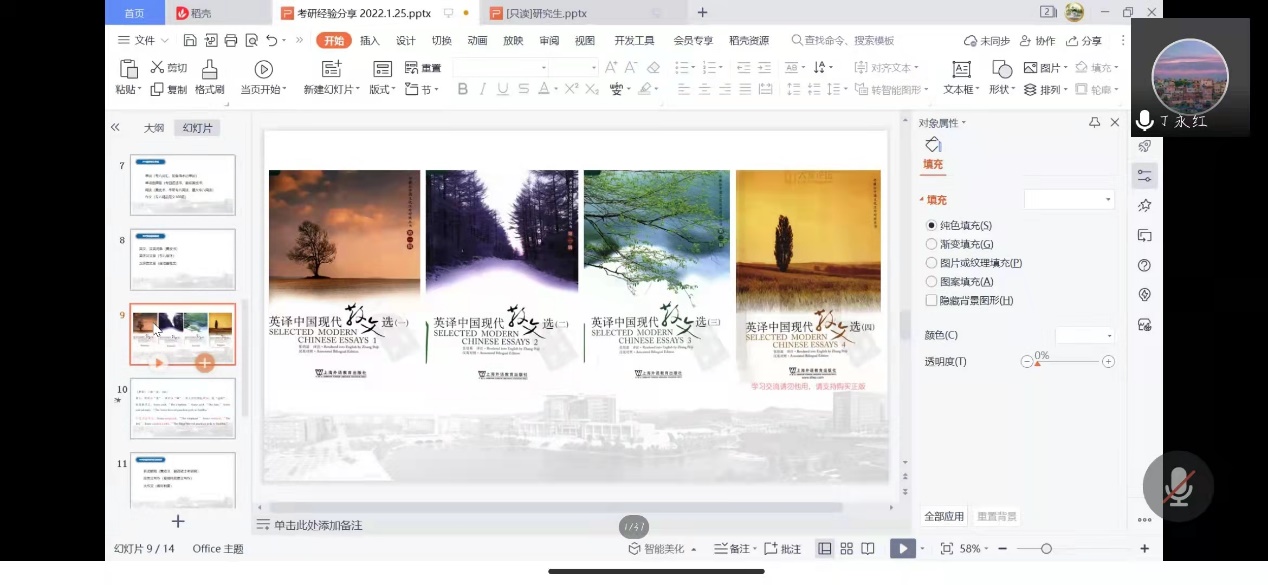The width and height of the screenshot is (1268, 585).
Task: Expand the color (颜色) dropdown picker
Action: (1085, 335)
